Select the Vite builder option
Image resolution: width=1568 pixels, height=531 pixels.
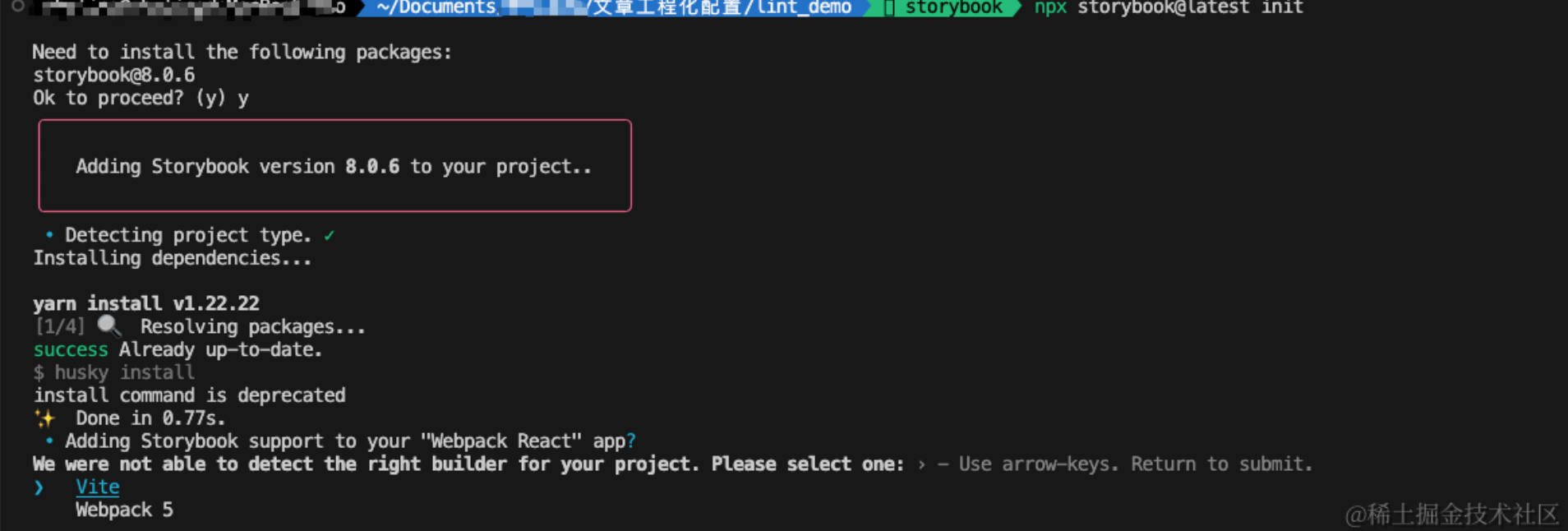97,487
